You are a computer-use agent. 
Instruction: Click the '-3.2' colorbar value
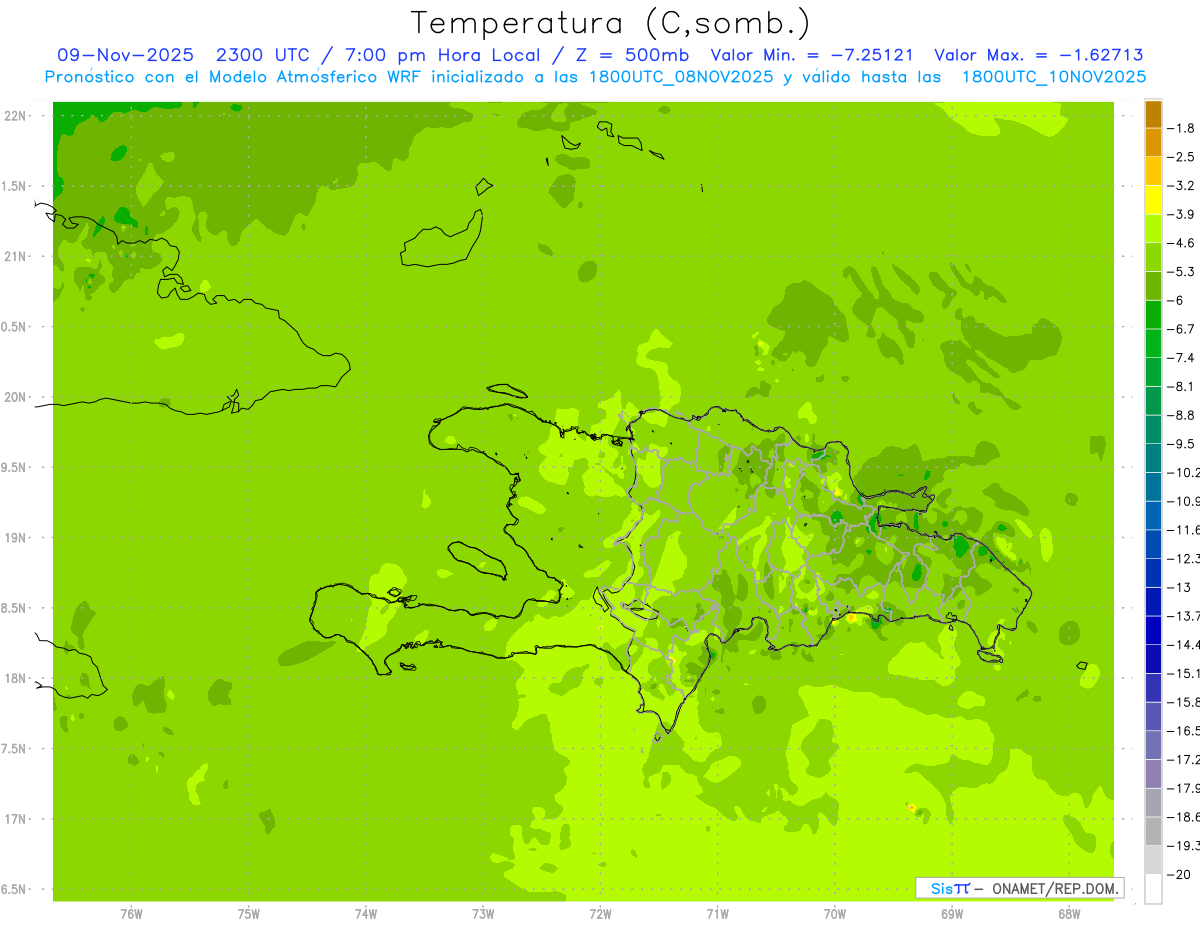[1181, 186]
